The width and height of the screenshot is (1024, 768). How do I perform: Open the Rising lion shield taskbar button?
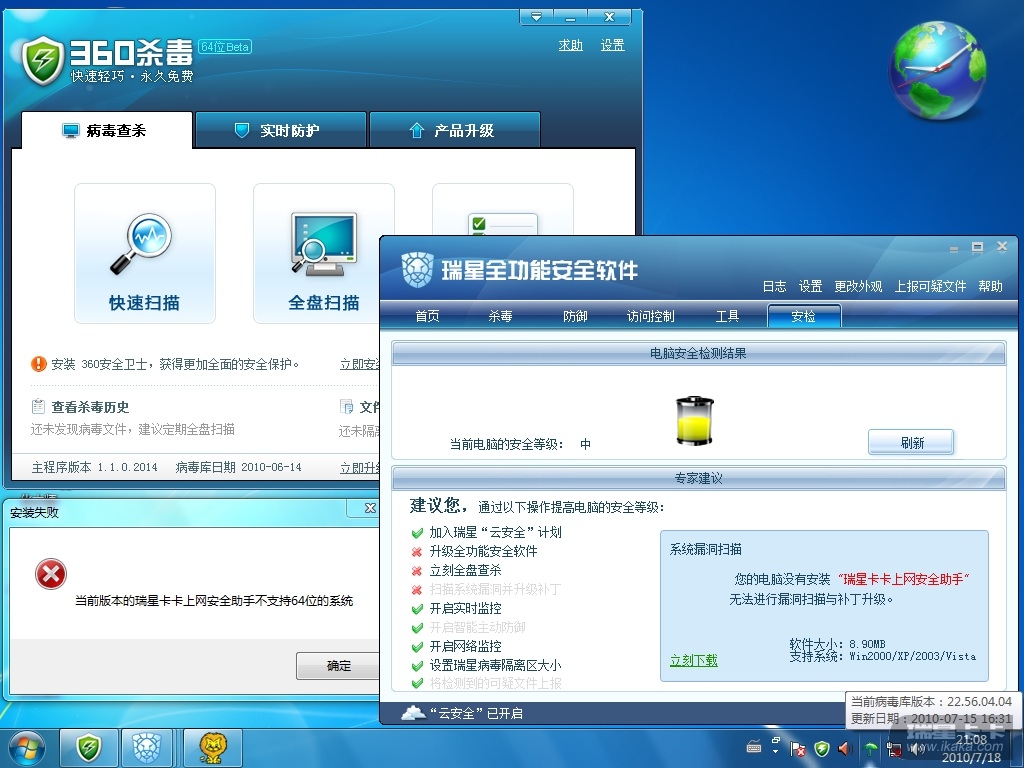[x=147, y=747]
